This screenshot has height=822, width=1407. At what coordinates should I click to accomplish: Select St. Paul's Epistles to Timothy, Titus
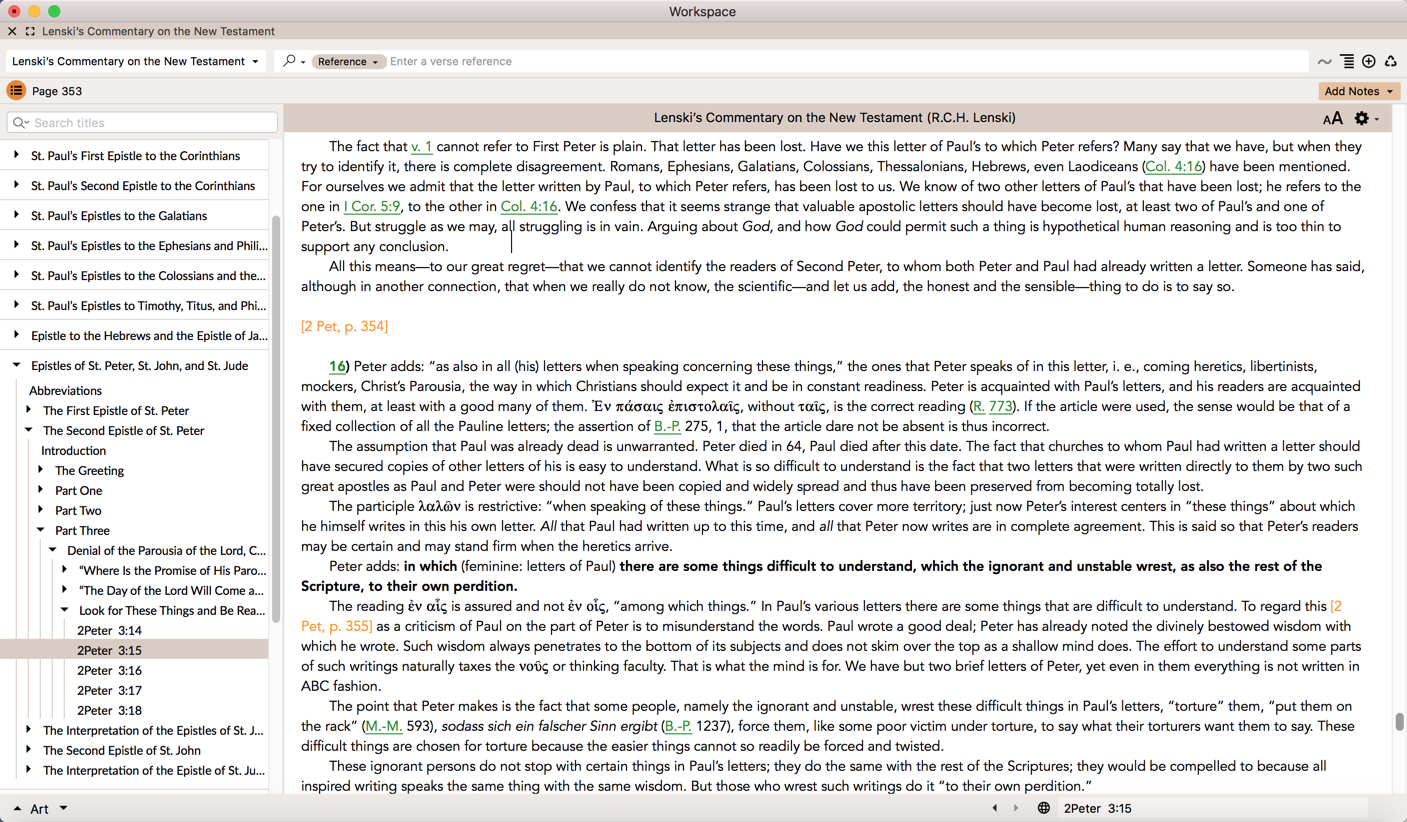coord(148,305)
